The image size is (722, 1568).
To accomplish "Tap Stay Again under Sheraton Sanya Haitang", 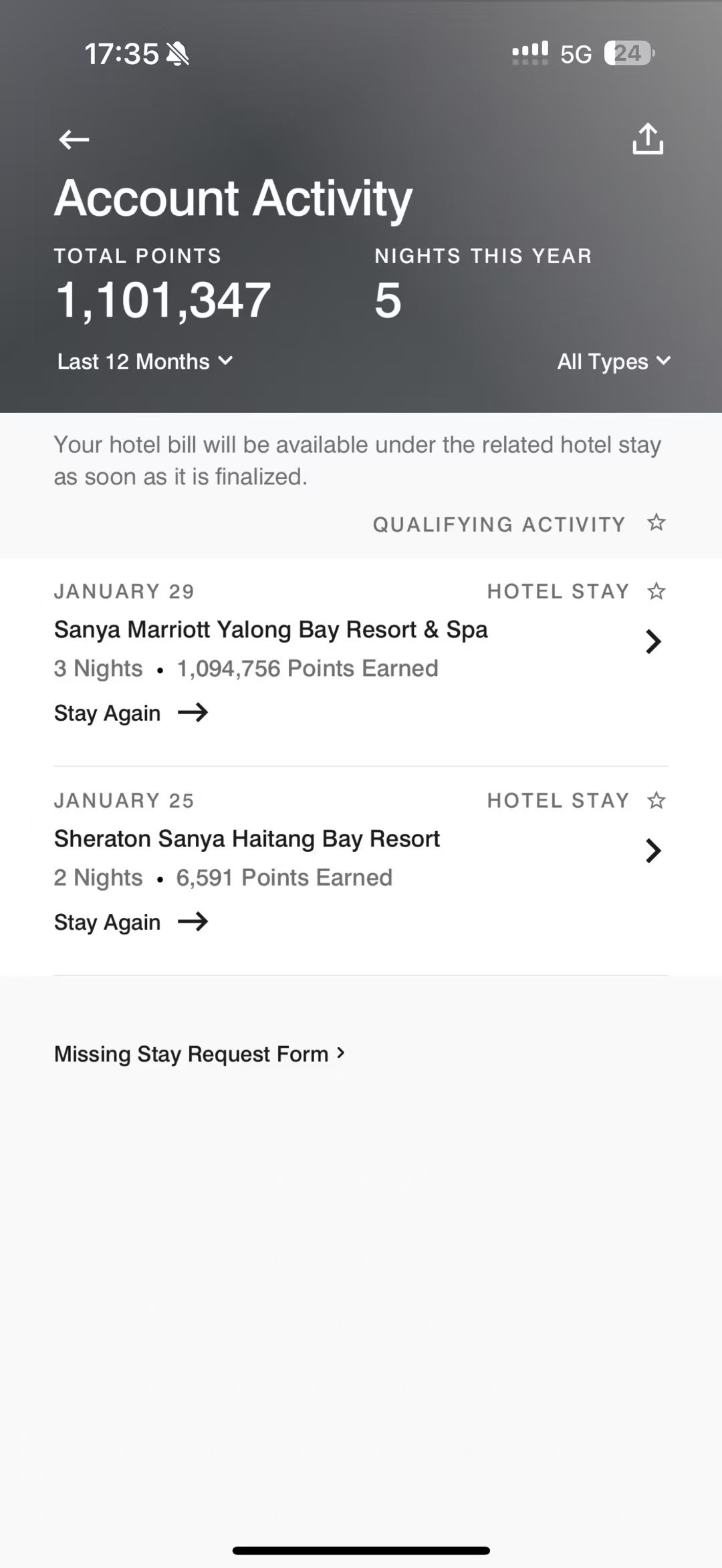I will (107, 922).
